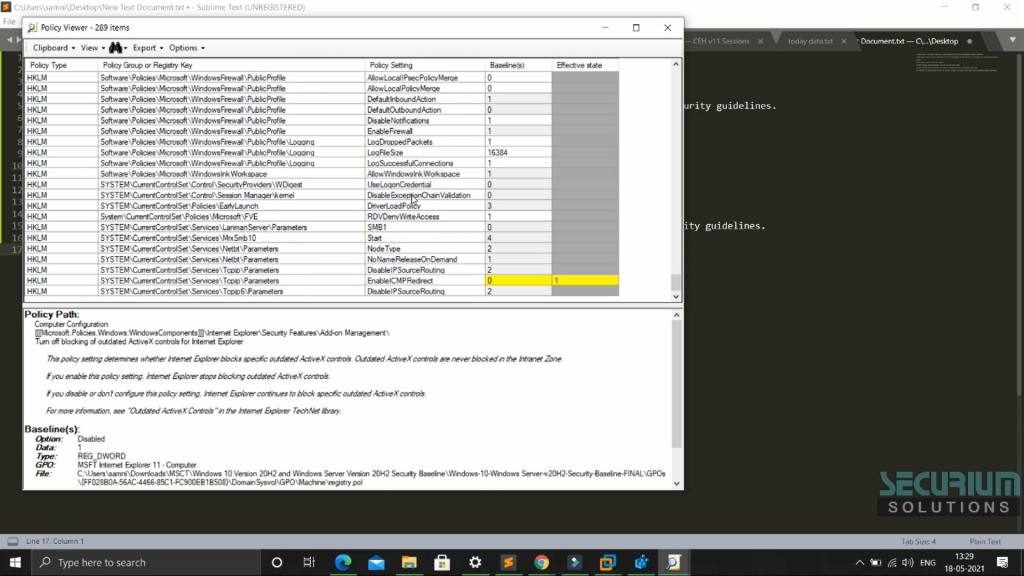The width and height of the screenshot is (1024, 576).
Task: Click the details pane scrollbar up arrow
Action: coord(677,315)
